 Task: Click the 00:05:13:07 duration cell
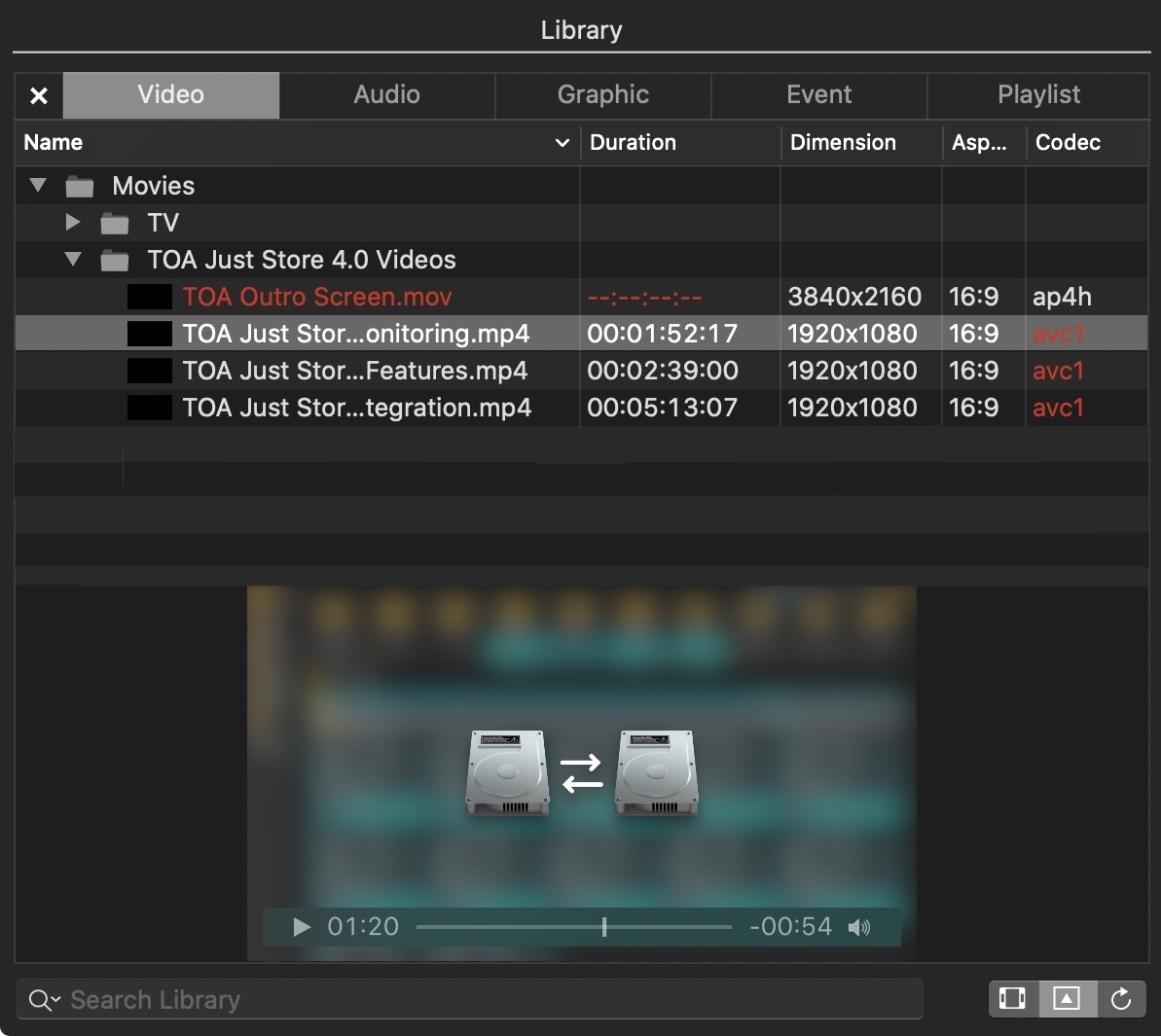click(662, 408)
